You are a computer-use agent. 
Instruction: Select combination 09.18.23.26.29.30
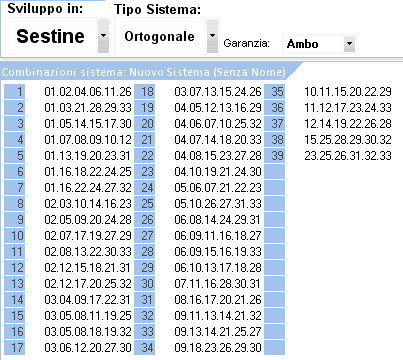click(218, 348)
